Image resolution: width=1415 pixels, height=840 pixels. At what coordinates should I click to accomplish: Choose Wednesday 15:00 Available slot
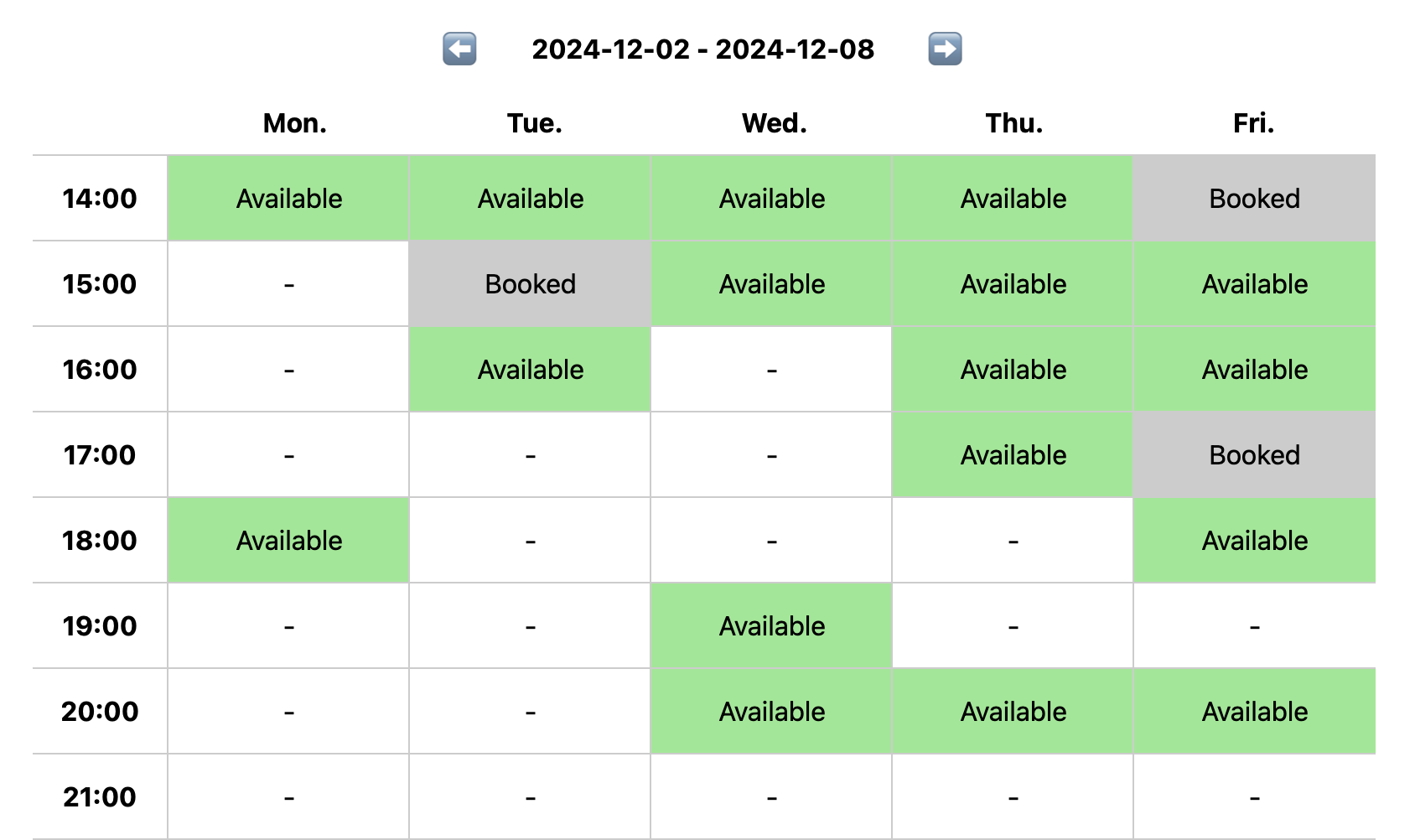[772, 283]
